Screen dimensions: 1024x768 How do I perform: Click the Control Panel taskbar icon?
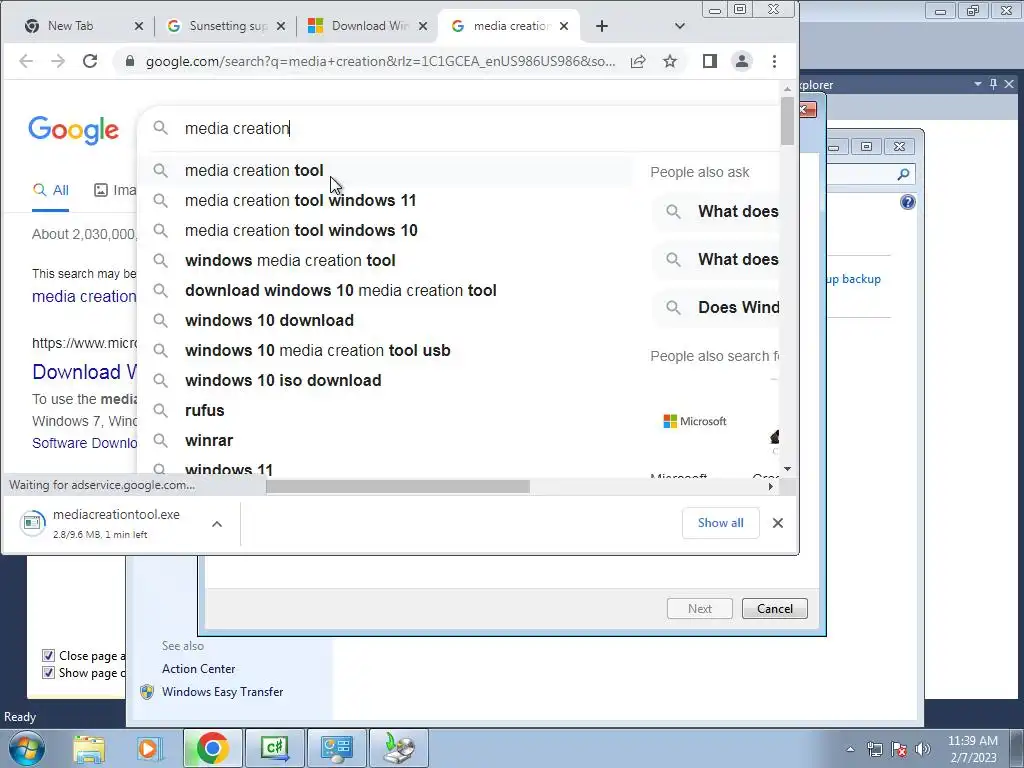336,748
